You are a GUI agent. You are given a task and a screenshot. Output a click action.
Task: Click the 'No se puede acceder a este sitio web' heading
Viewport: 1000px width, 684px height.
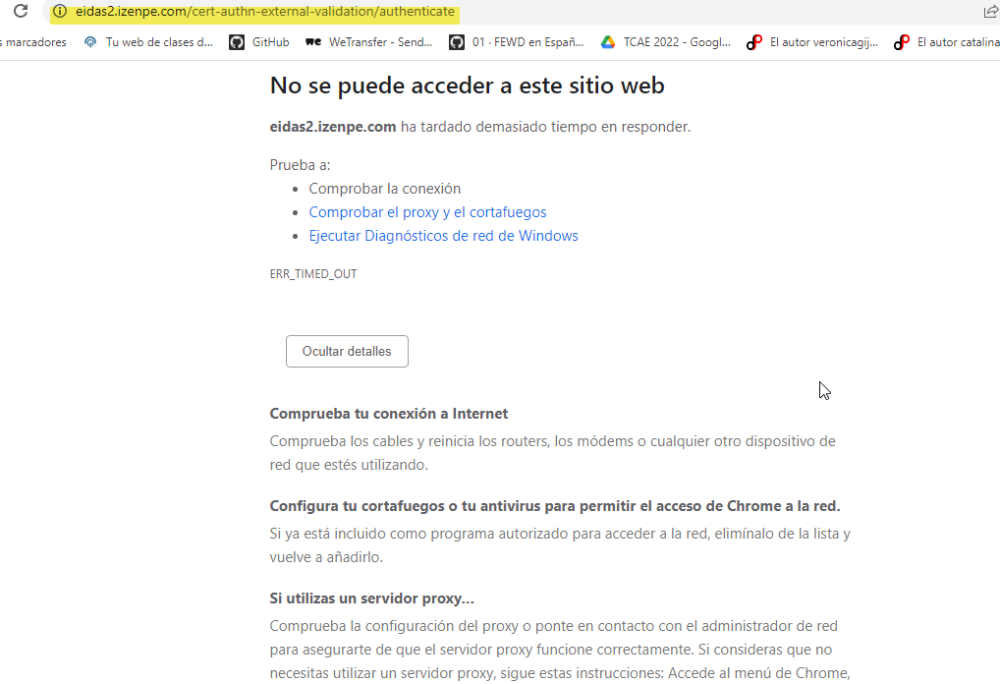(x=467, y=85)
